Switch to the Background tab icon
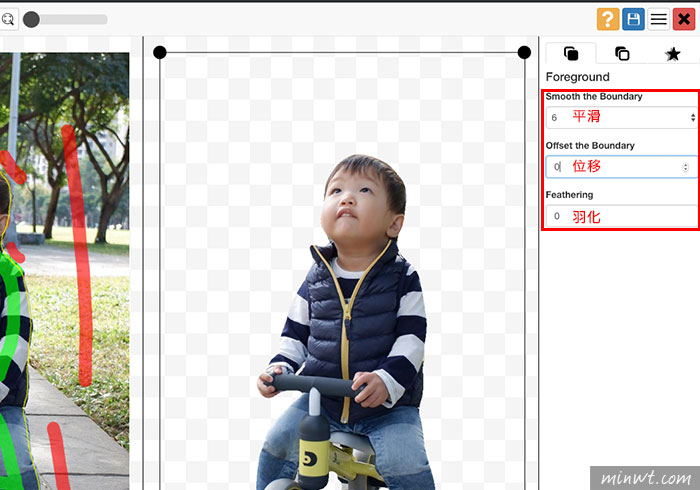700x490 pixels. point(622,54)
